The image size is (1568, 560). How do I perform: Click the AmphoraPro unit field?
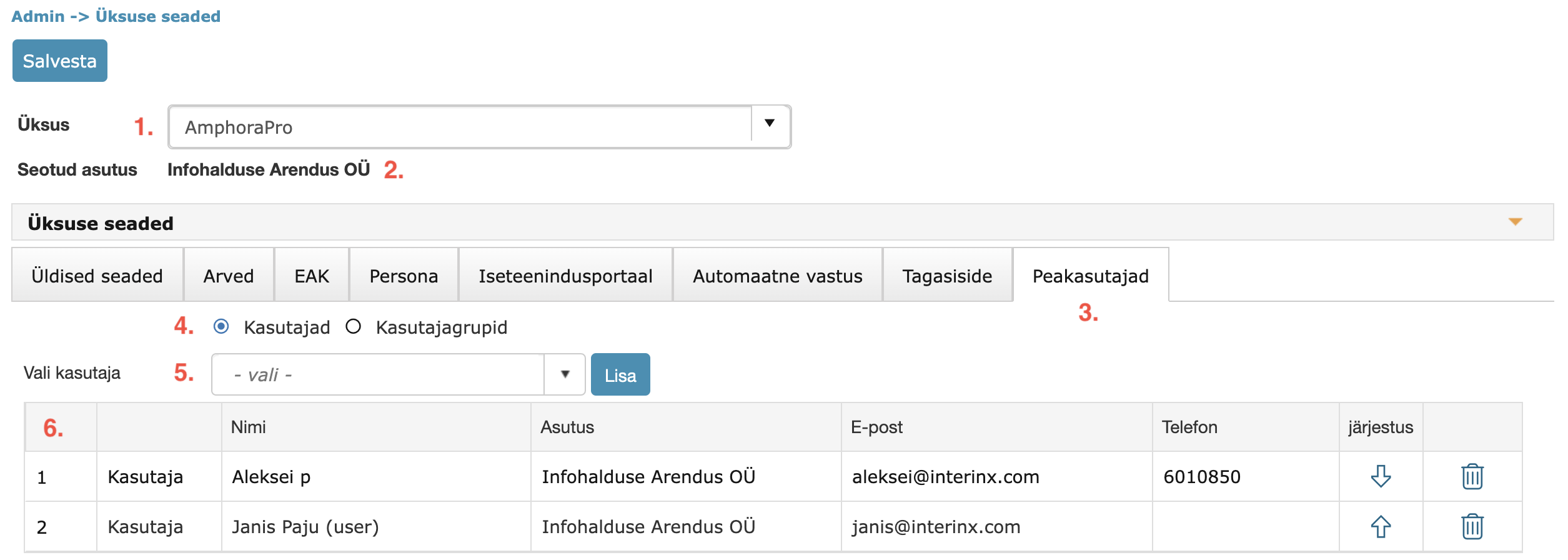pyautogui.click(x=461, y=127)
